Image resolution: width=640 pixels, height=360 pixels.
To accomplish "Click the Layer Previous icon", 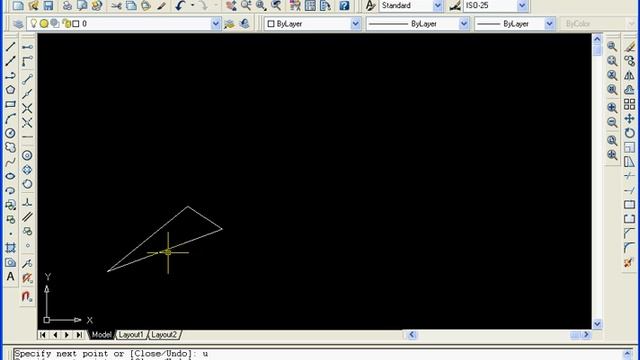I will pyautogui.click(x=244, y=24).
